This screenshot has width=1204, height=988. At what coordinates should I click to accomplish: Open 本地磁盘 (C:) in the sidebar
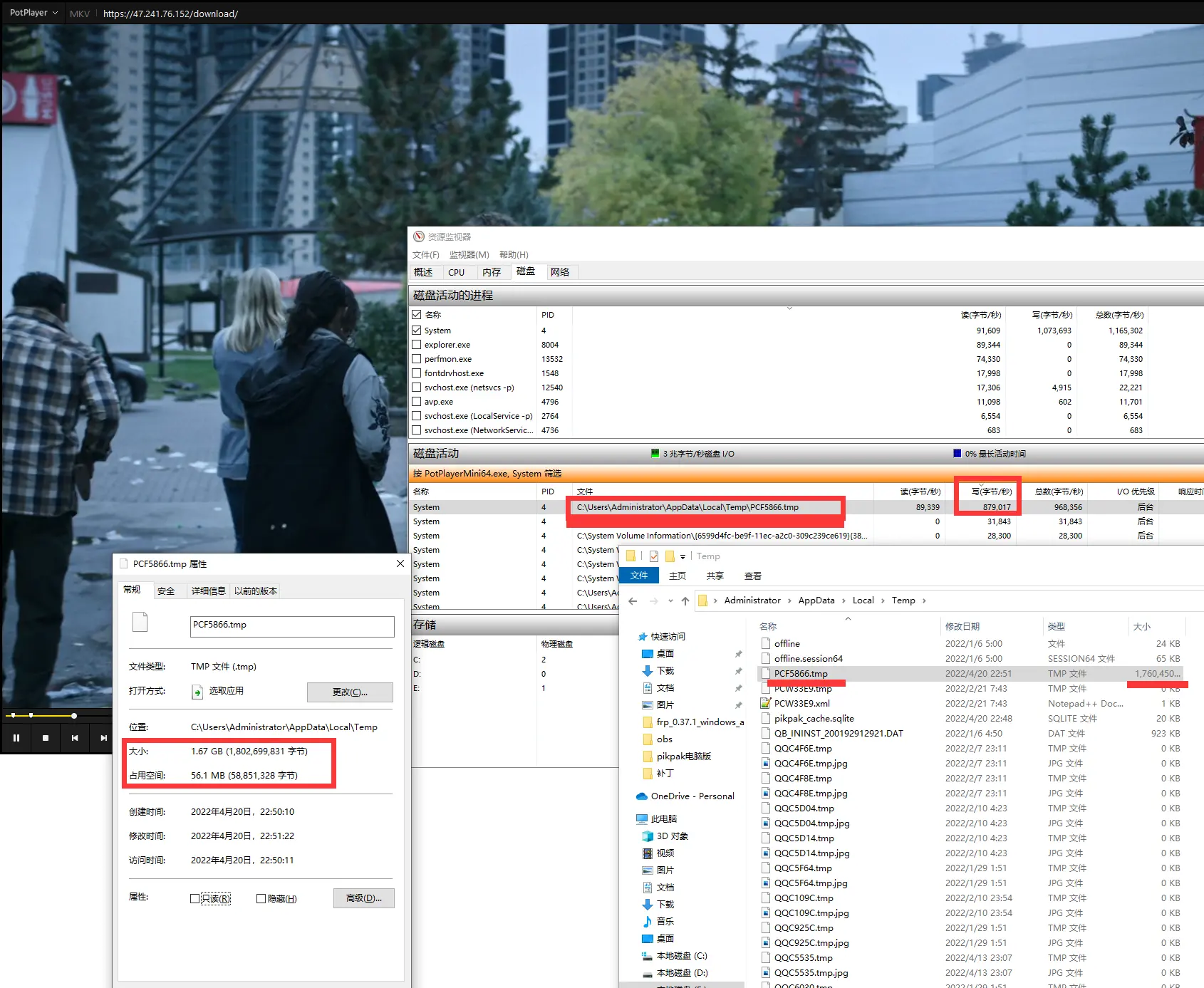pyautogui.click(x=675, y=956)
